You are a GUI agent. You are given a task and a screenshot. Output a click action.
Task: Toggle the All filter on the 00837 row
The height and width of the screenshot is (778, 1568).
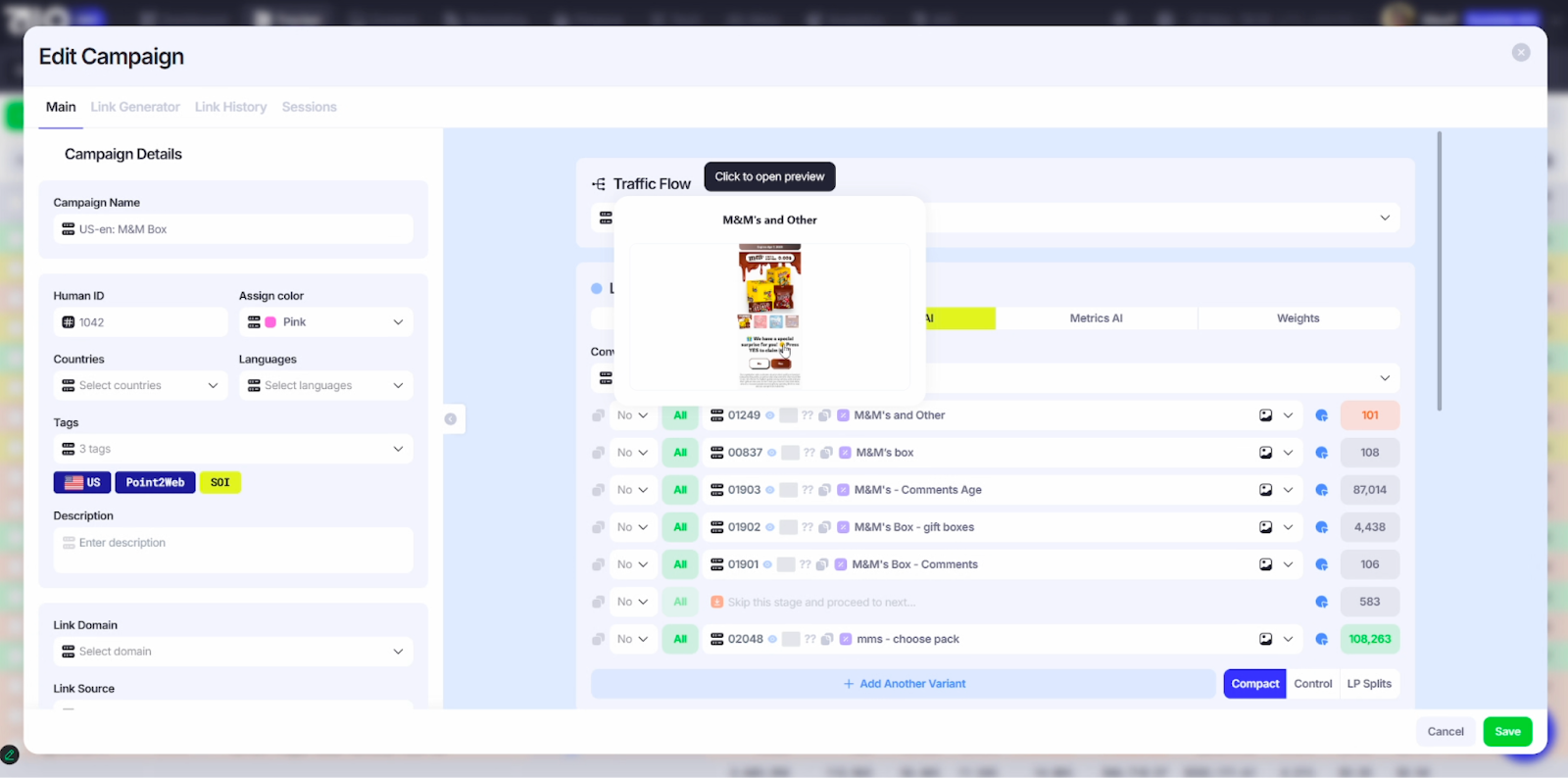click(680, 453)
